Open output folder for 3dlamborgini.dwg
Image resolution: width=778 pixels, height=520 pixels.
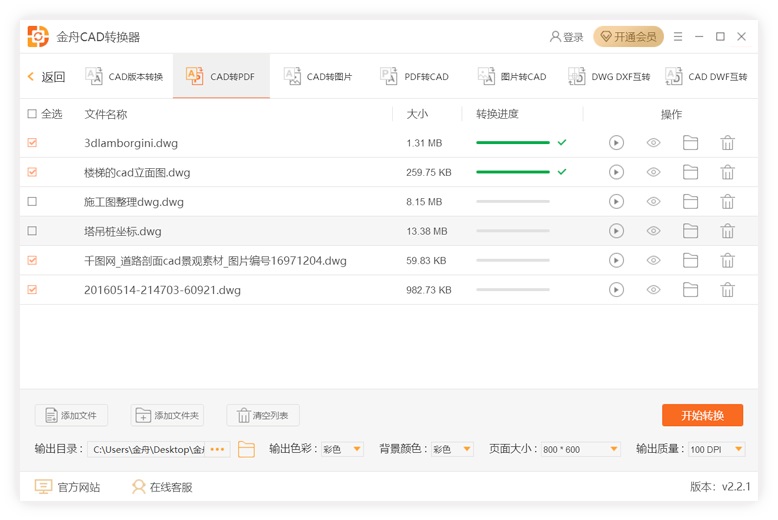tap(690, 143)
